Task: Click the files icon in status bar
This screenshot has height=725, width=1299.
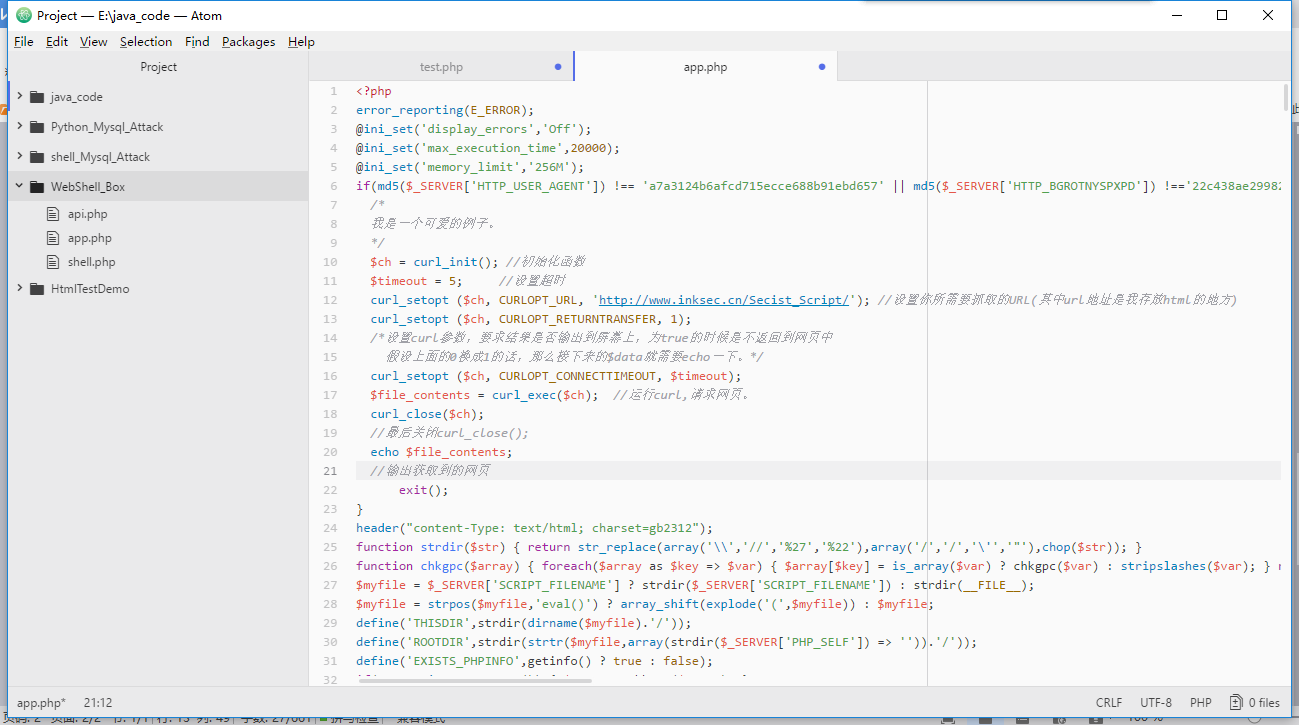Action: point(1237,703)
